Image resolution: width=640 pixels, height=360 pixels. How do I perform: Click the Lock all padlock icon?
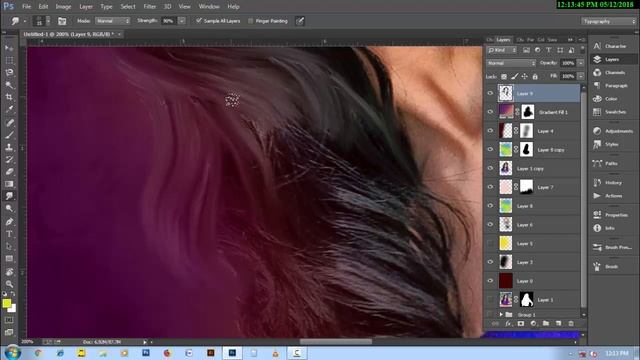pos(535,76)
